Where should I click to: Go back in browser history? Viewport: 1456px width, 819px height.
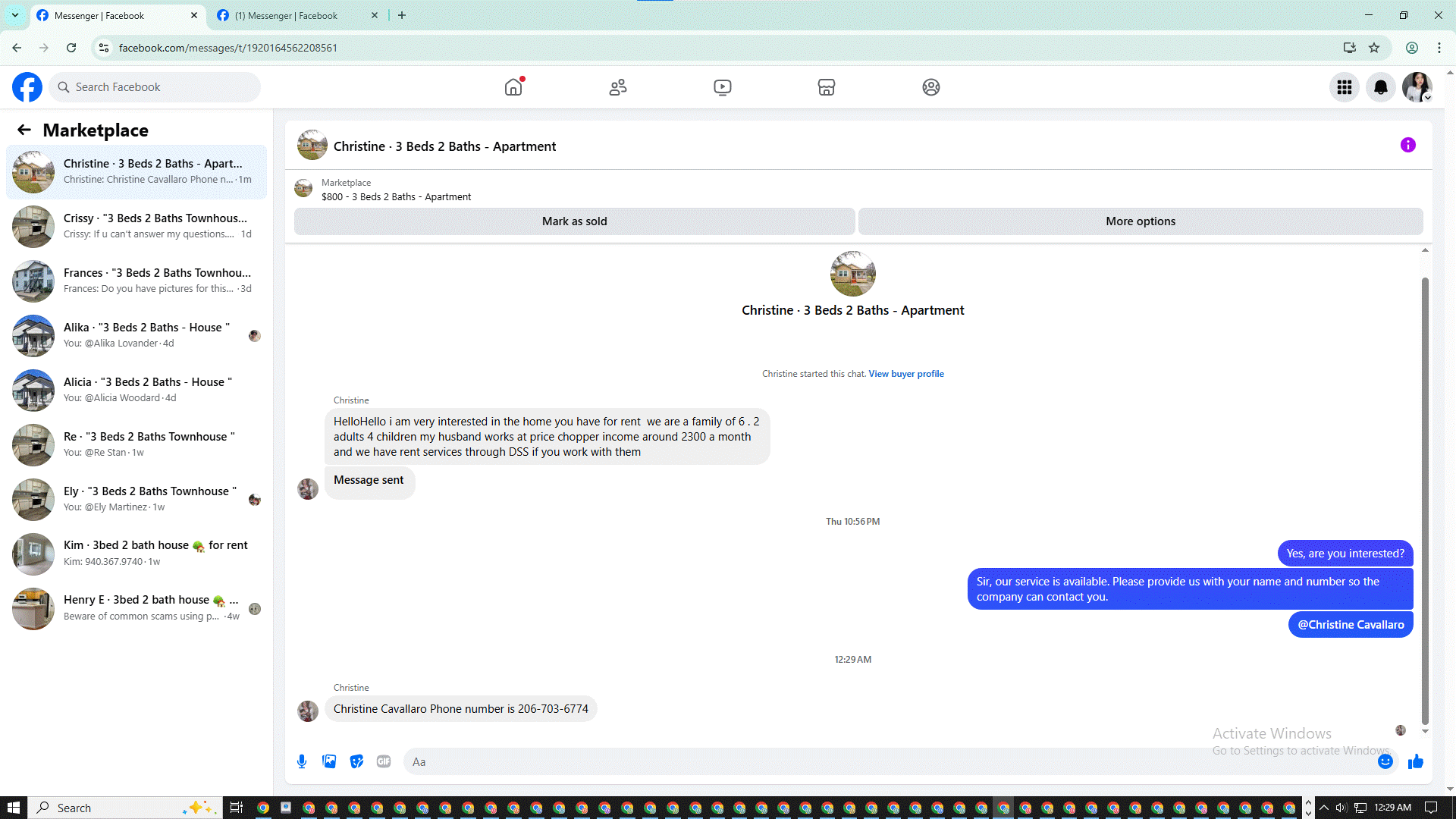click(x=17, y=48)
